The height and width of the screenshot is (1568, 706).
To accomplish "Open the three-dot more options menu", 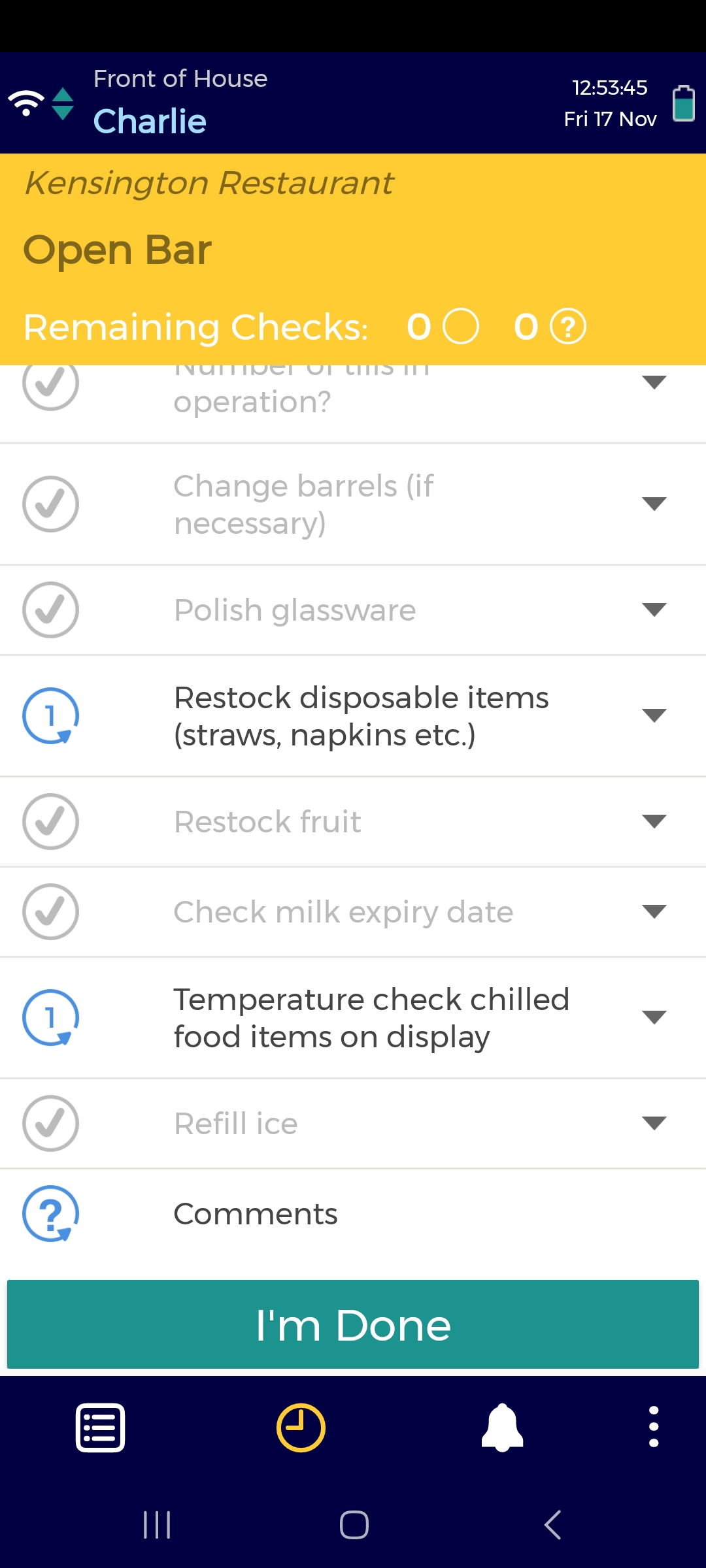I will tap(653, 1428).
